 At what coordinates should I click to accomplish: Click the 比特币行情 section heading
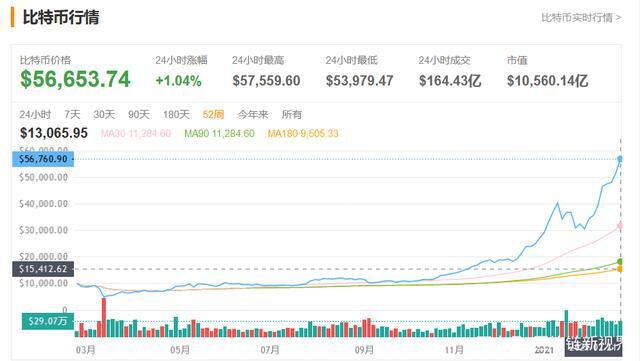(x=61, y=18)
